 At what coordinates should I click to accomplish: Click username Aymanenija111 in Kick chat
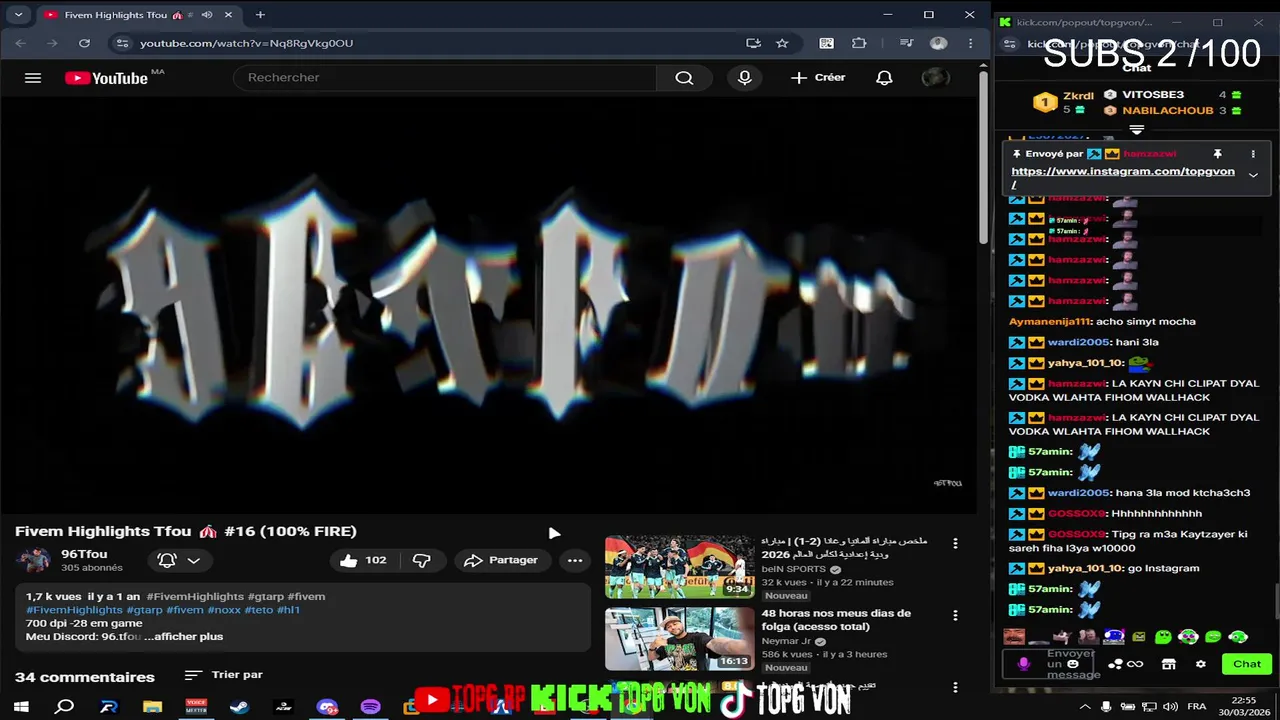1049,322
